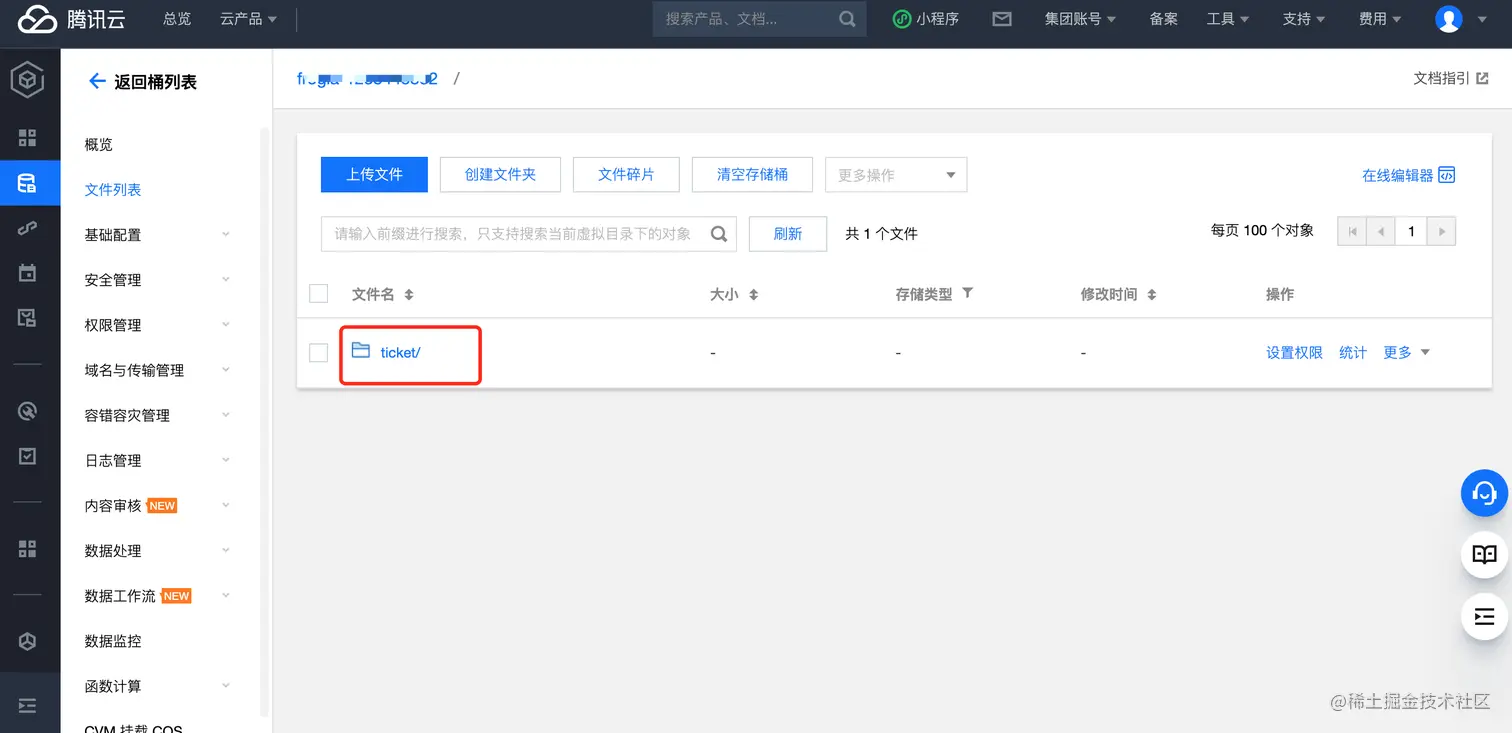Click the storage type filter funnel icon
The width and height of the screenshot is (1512, 733).
click(x=968, y=293)
